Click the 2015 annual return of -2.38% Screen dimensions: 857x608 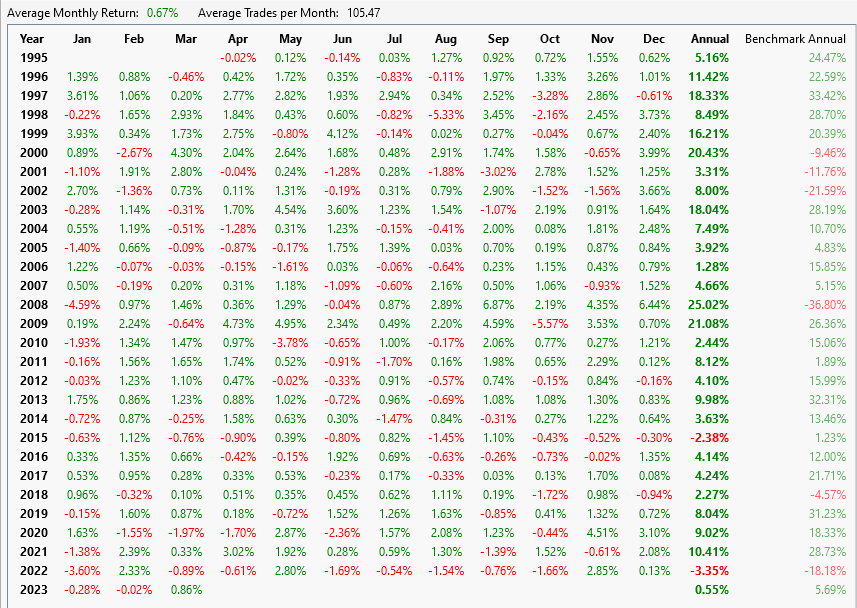pos(709,438)
